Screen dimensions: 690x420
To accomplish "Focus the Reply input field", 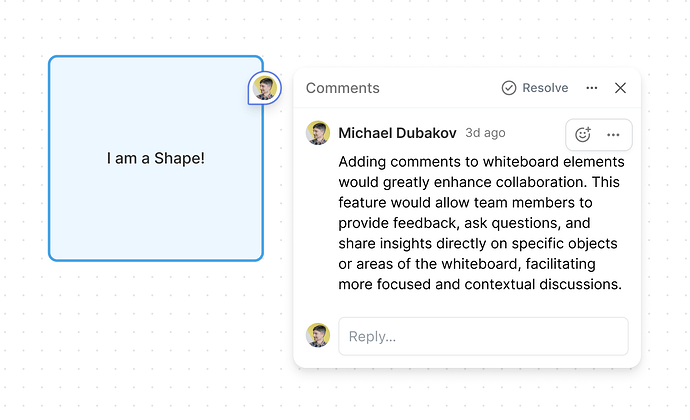I will 483,336.
